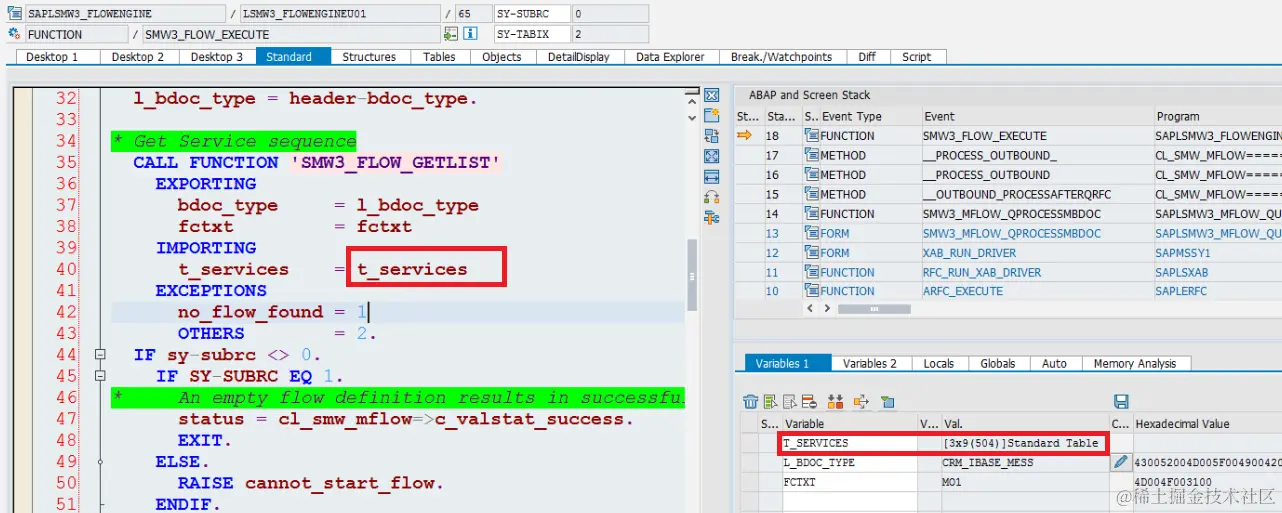Image resolution: width=1282 pixels, height=513 pixels.
Task: Click the FCTXT variable name cell
Action: pos(848,482)
